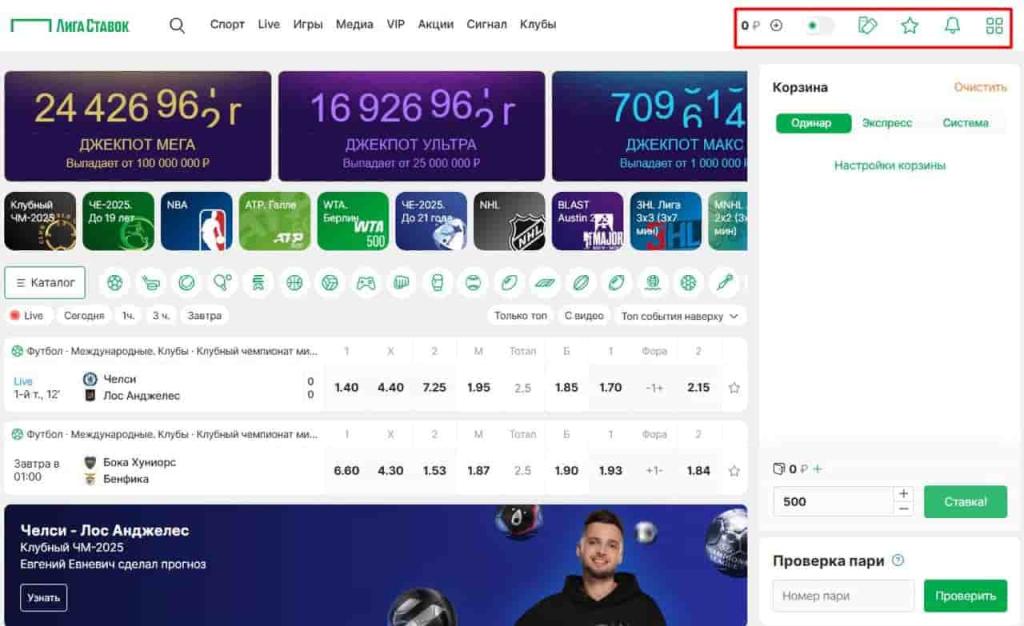Screen dimensions: 1024x626
Task: Open the NBA league tile
Action: tap(197, 221)
